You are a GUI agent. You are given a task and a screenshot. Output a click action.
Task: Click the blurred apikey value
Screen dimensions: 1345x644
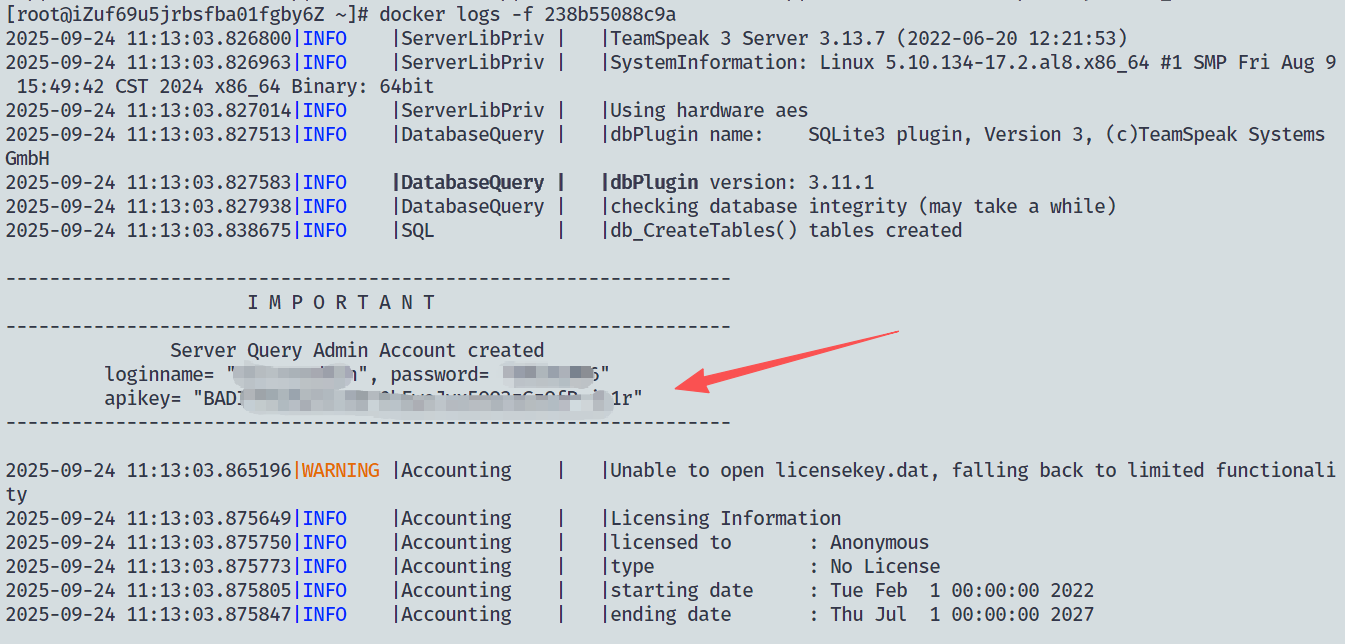pos(420,399)
